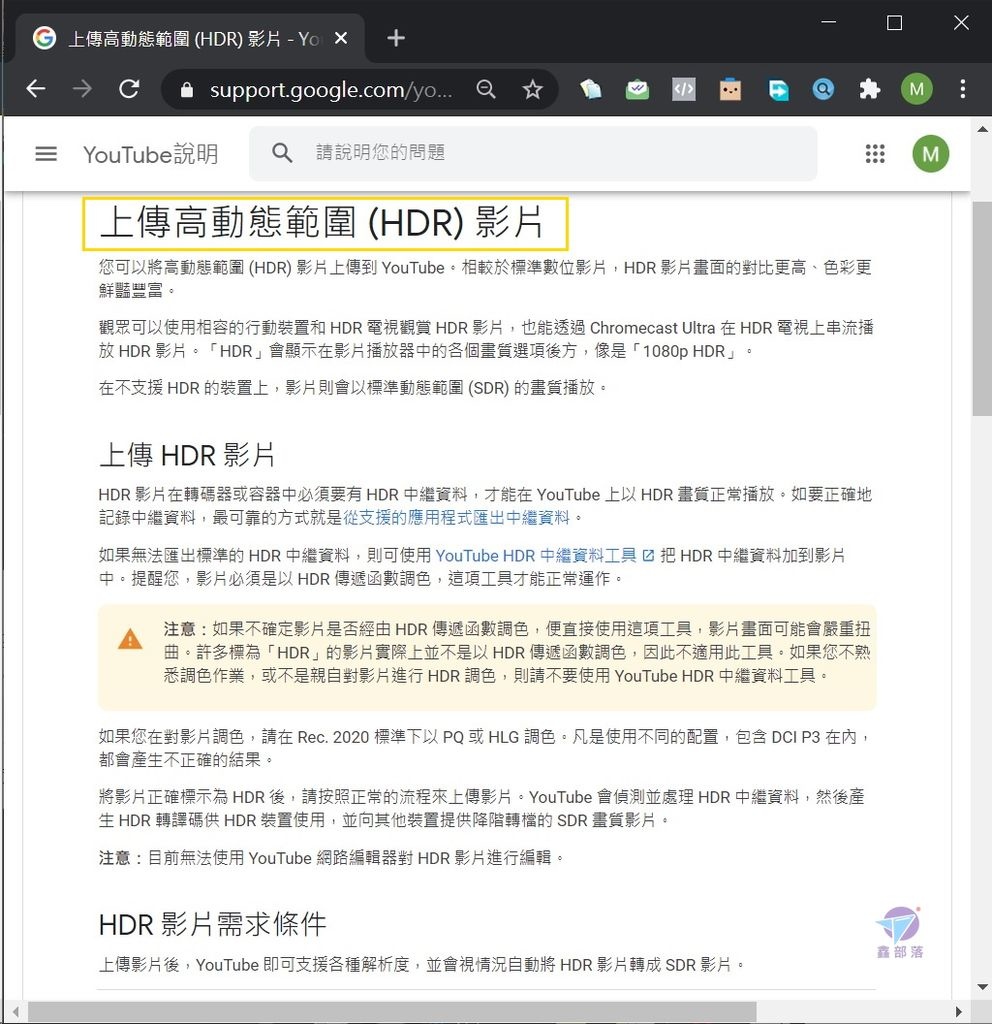Screen dimensions: 992x1024
Task: Open the Extensions puzzle piece menu
Action: click(x=870, y=89)
